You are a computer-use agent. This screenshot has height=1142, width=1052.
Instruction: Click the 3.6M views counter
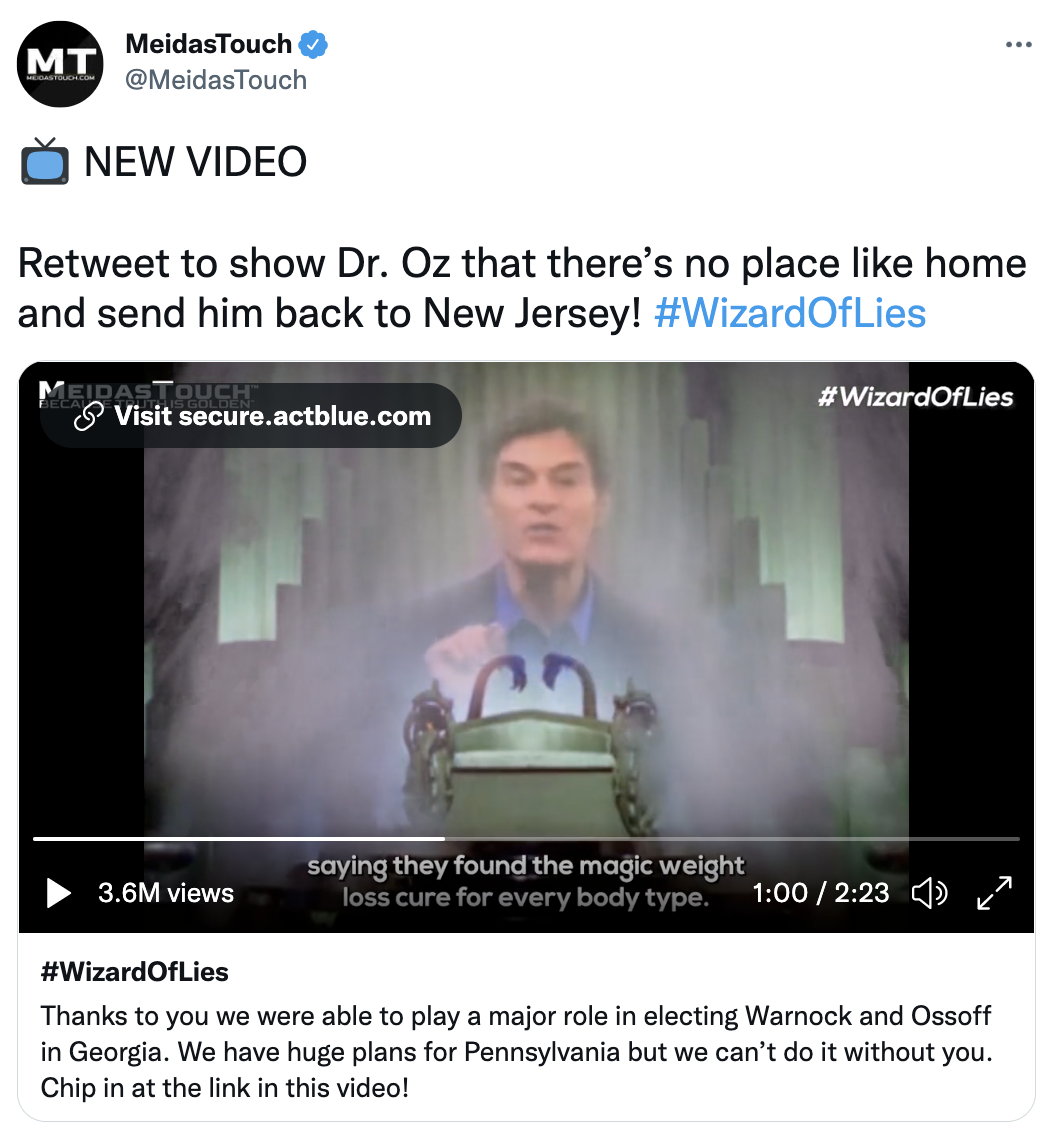[166, 893]
